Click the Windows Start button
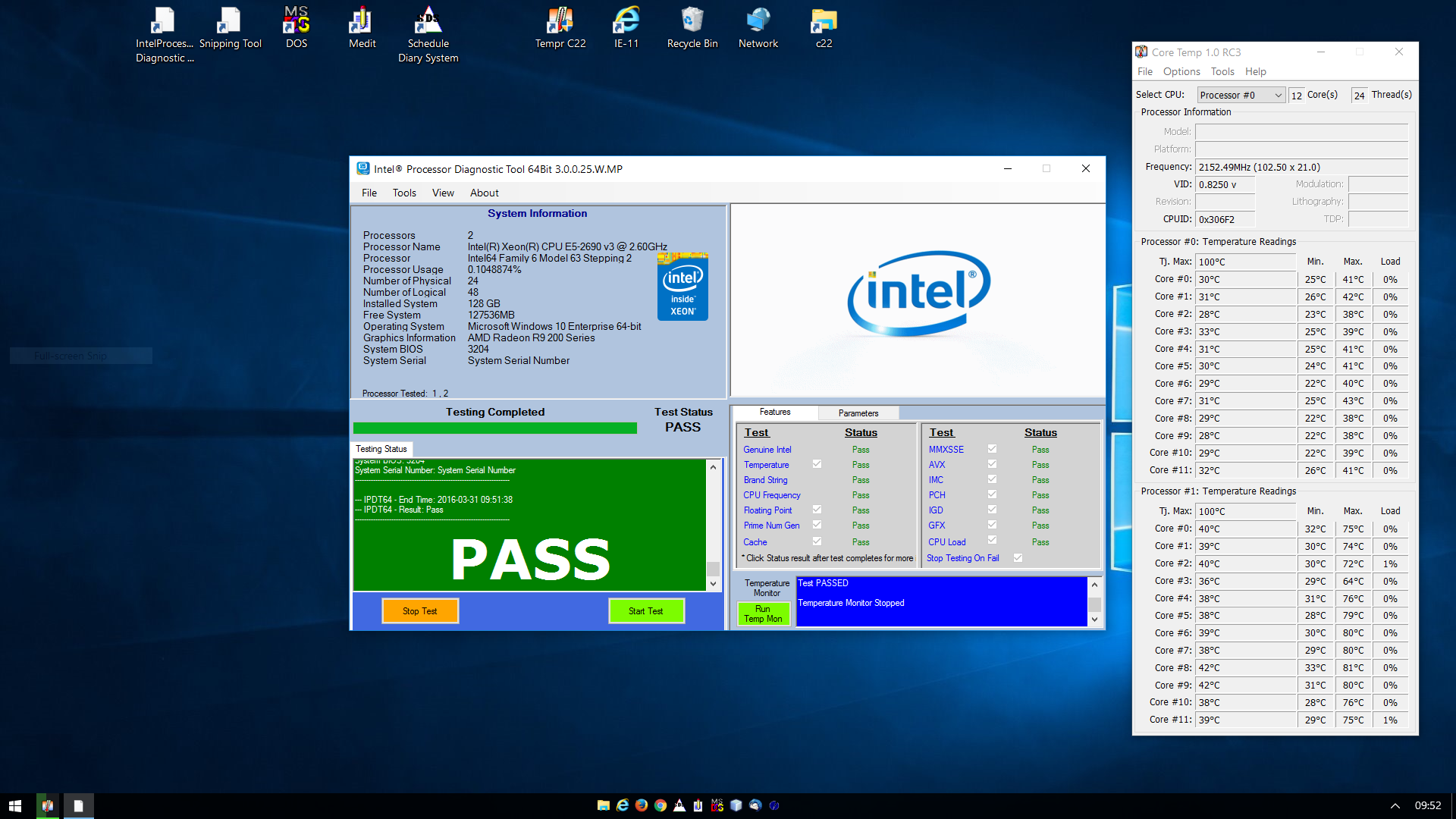 point(15,805)
